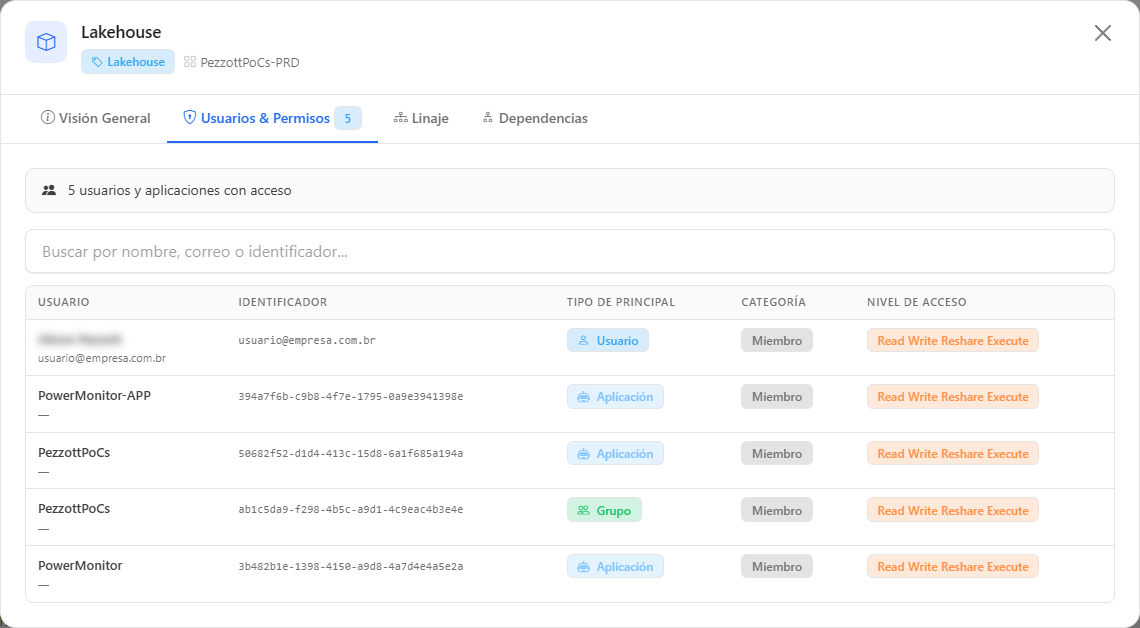Click the info icon on Visión General tab
The image size is (1140, 628).
pos(47,117)
